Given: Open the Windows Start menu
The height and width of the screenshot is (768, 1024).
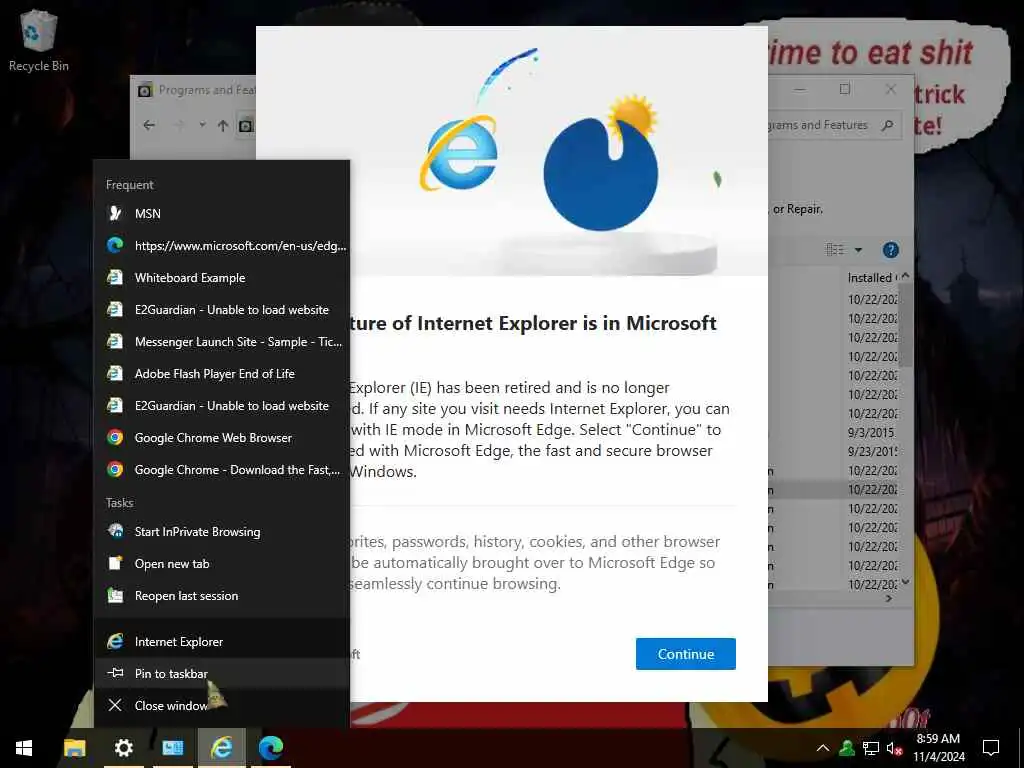Looking at the screenshot, I should 24,748.
